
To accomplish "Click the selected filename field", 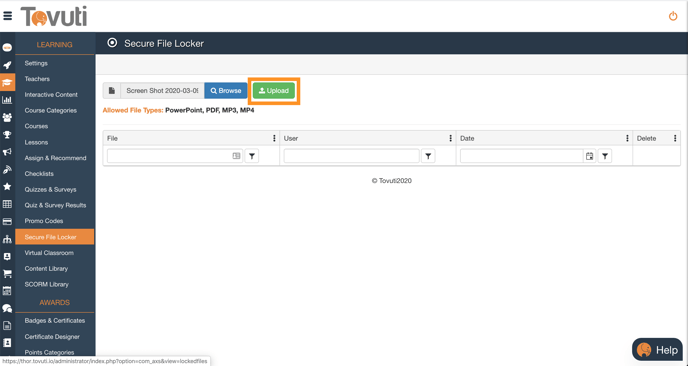I will [162, 91].
